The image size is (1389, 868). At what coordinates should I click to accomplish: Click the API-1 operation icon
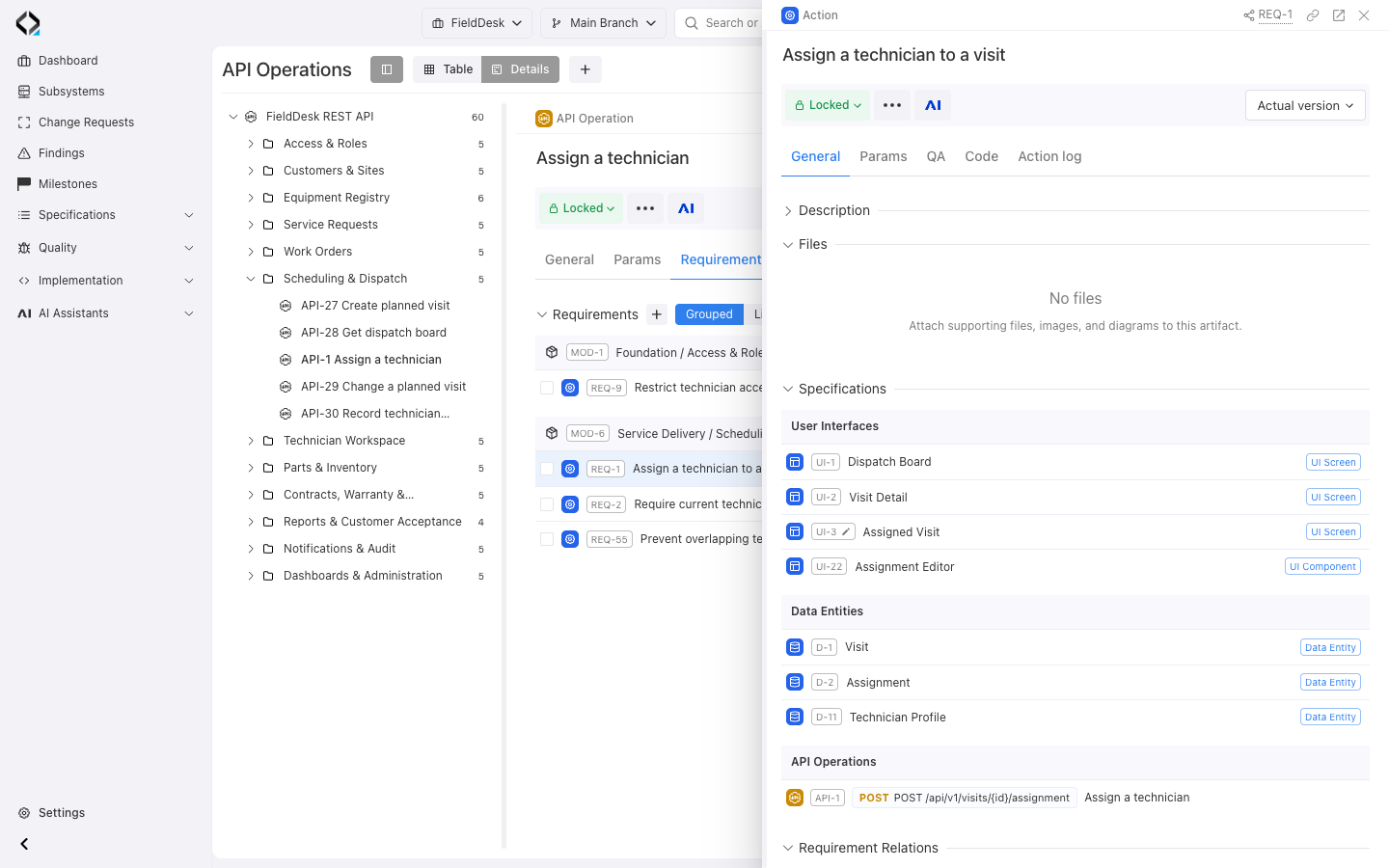(795, 798)
